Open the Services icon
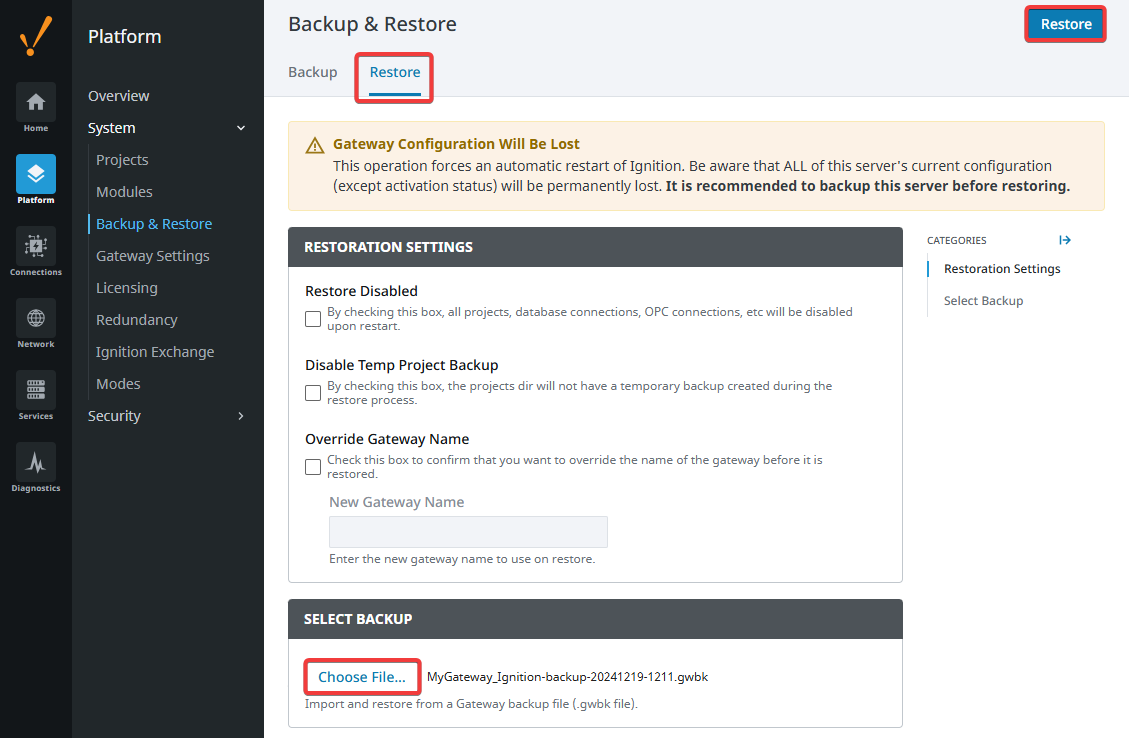The image size is (1129, 738). [x=35, y=390]
